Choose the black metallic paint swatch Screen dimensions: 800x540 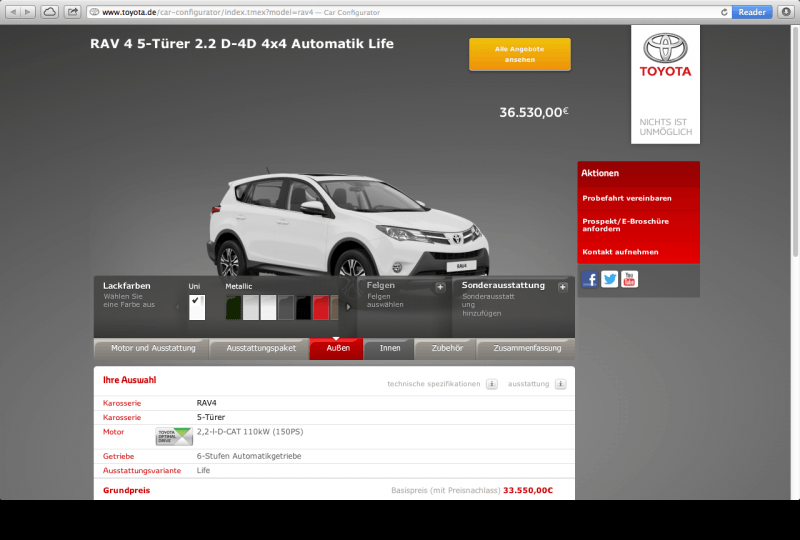(x=303, y=307)
